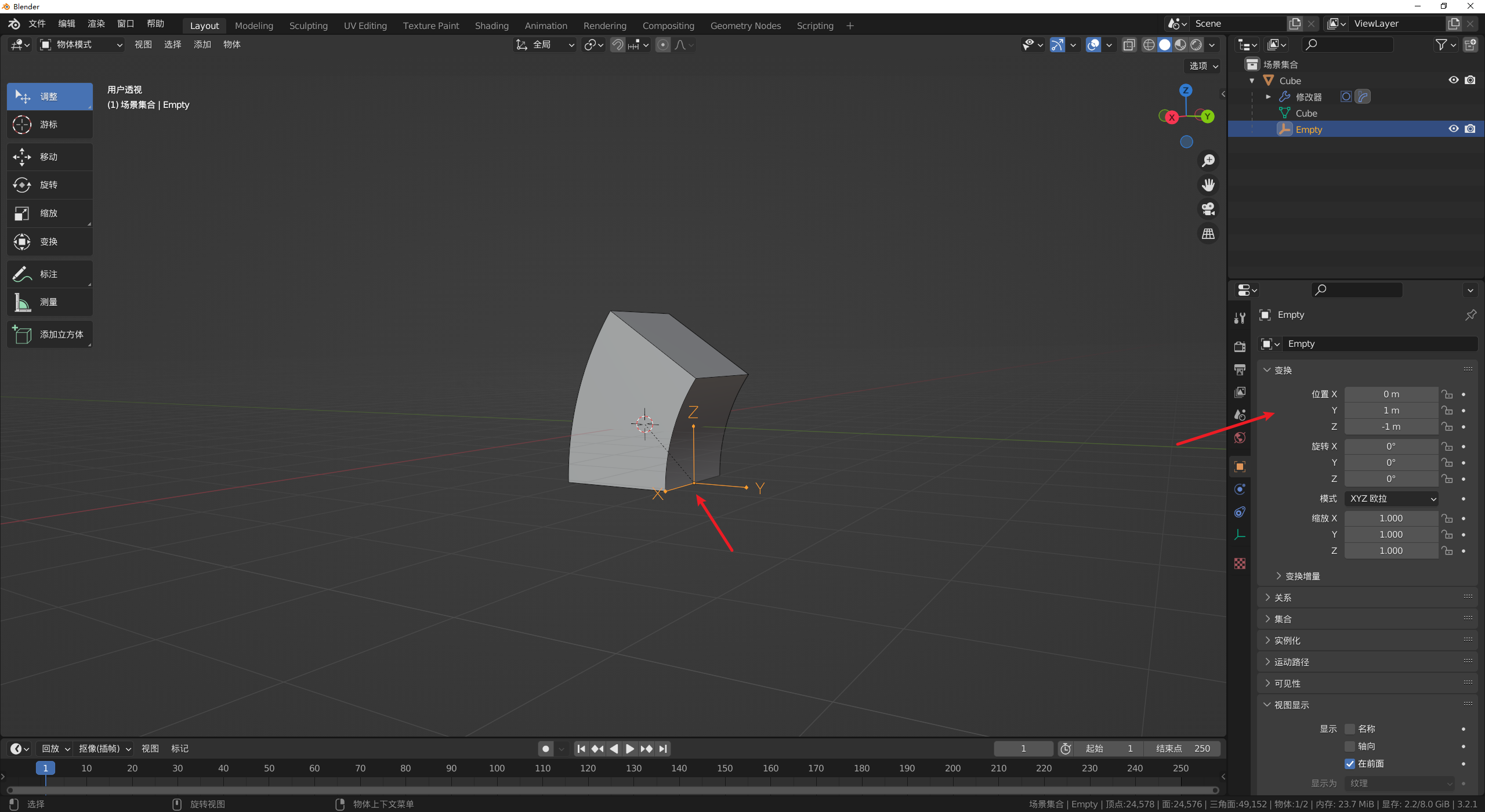The height and width of the screenshot is (812, 1485).
Task: Switch to the Sculpting workspace tab
Action: 308,26
